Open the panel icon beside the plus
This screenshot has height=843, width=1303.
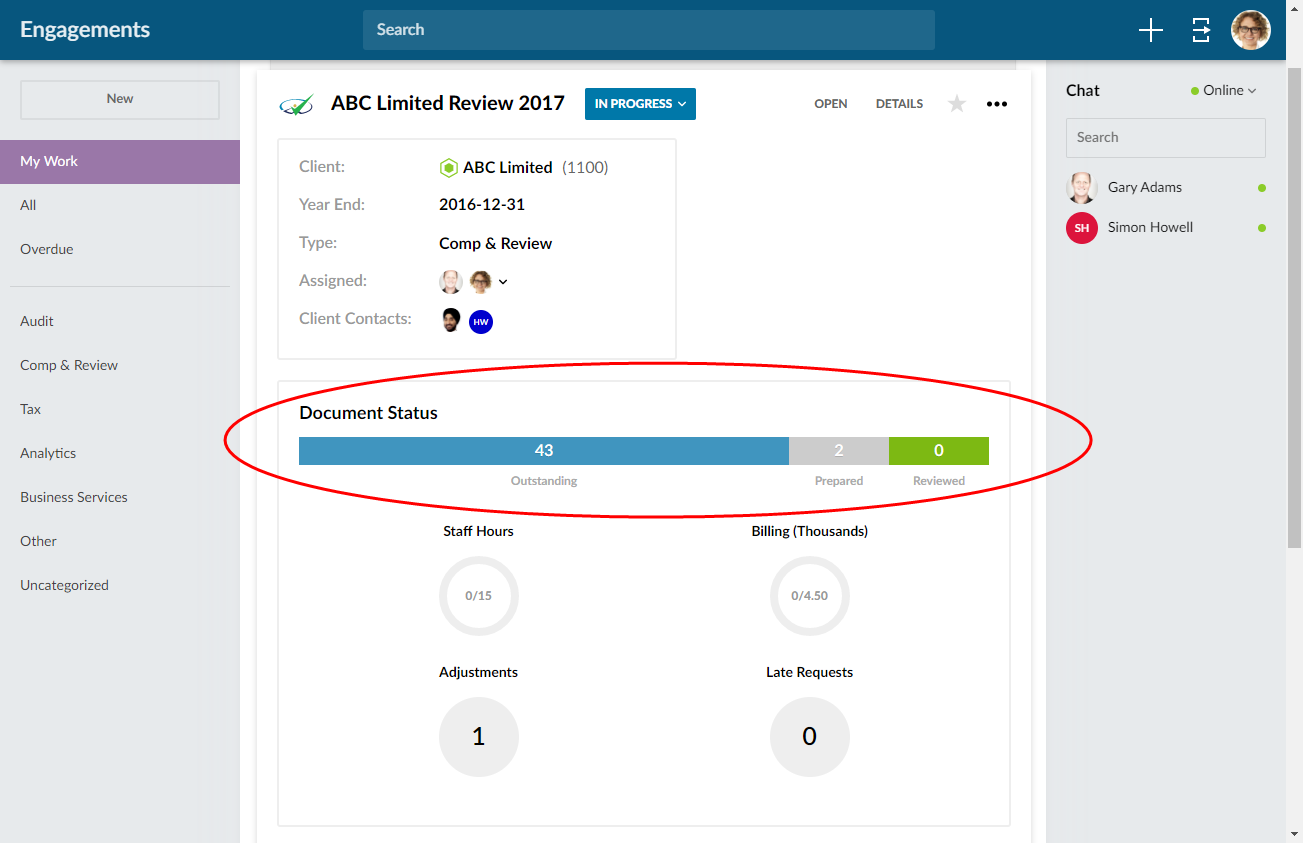(1201, 30)
